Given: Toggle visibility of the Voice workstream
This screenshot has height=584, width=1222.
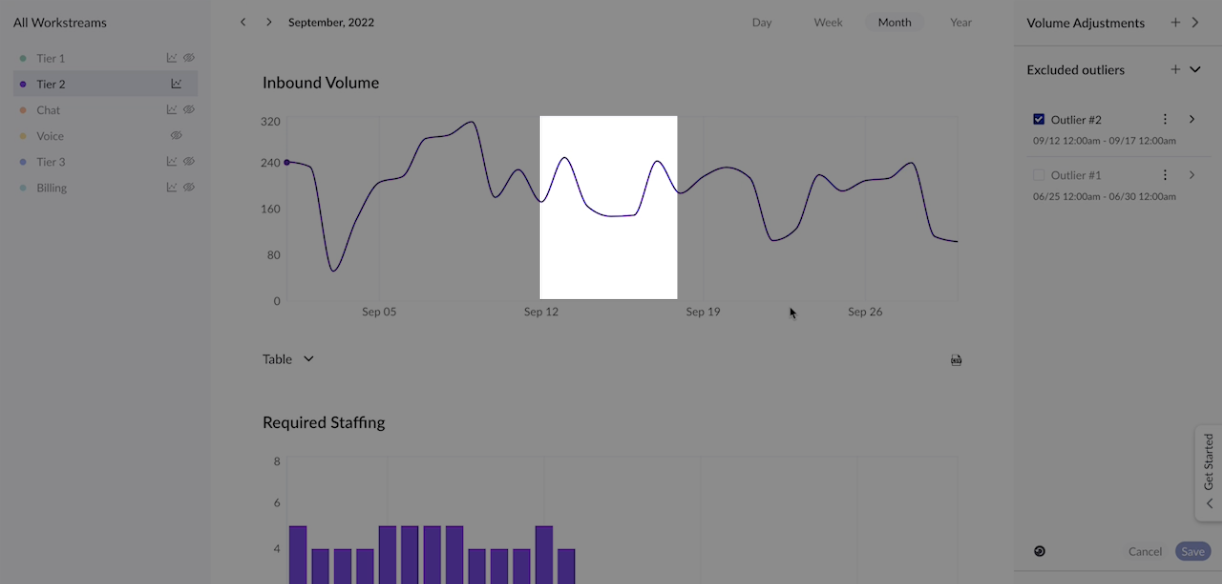Looking at the screenshot, I should pyautogui.click(x=176, y=136).
